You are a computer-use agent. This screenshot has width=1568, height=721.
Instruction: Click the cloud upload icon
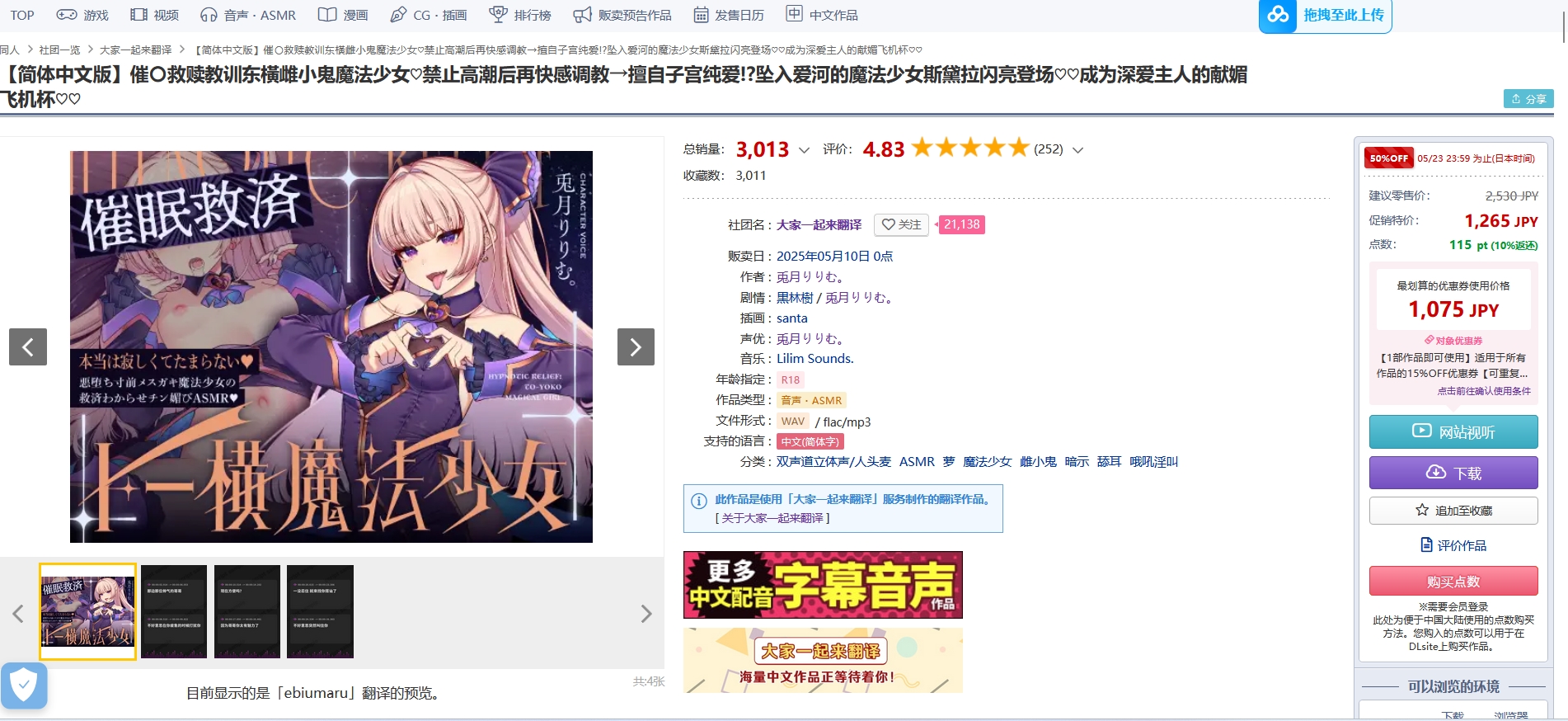coord(1278,15)
